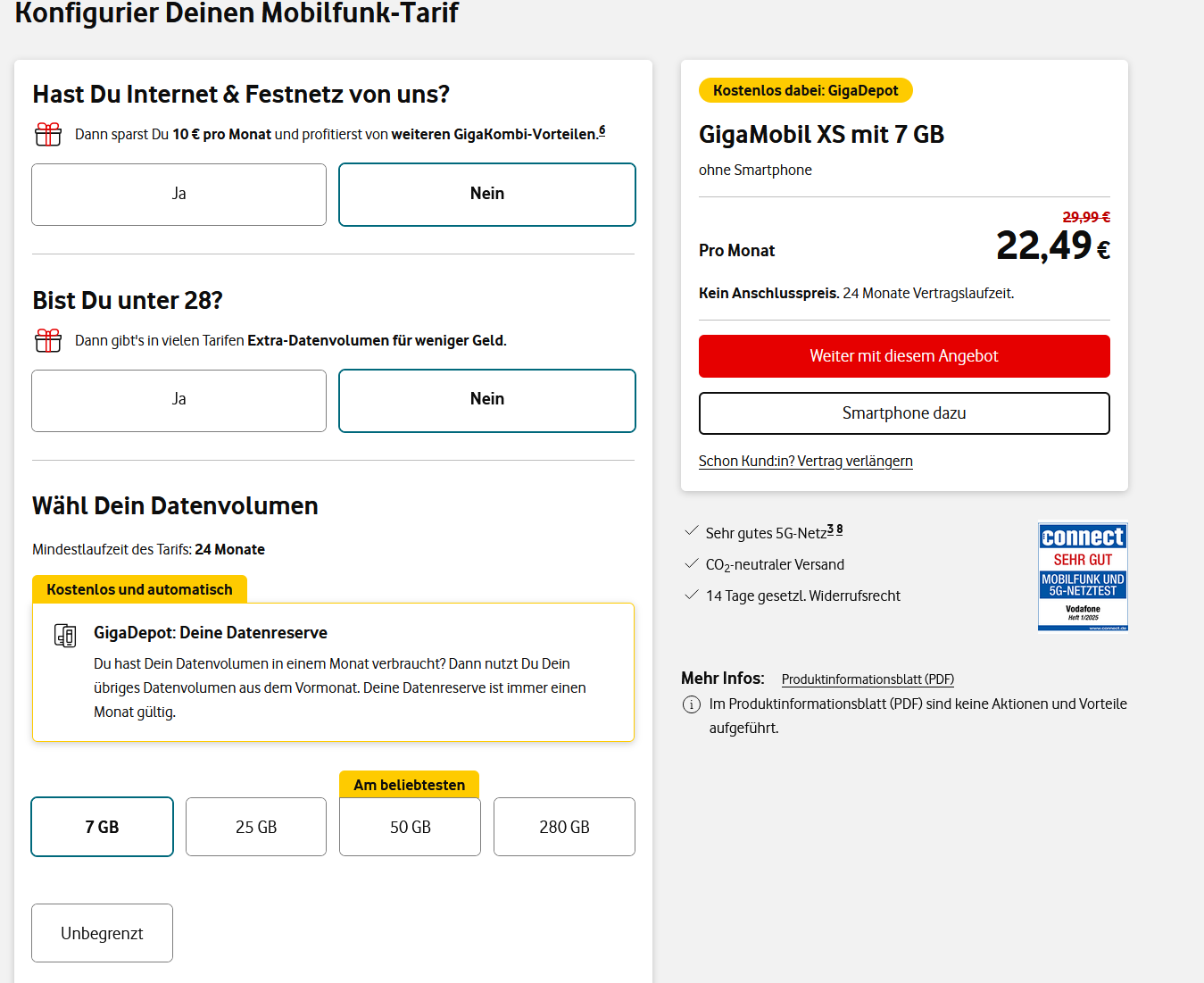1204x983 pixels.
Task: Click the CO2-neutraler Versand text
Action: pos(775,565)
